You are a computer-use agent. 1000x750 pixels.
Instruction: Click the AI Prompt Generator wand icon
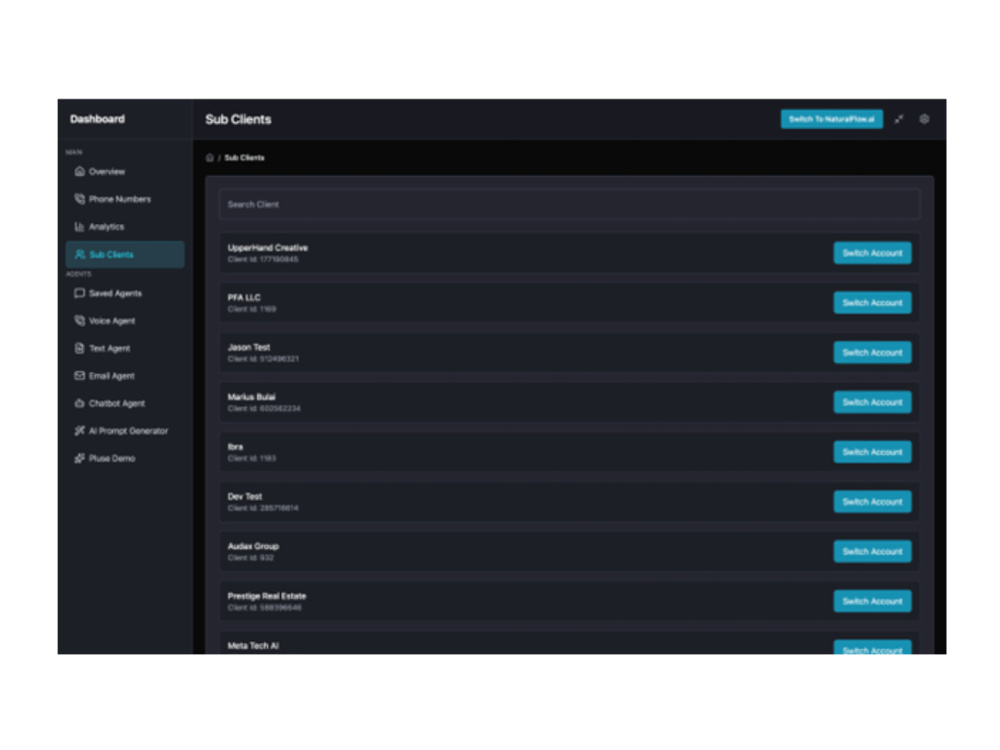pos(80,430)
